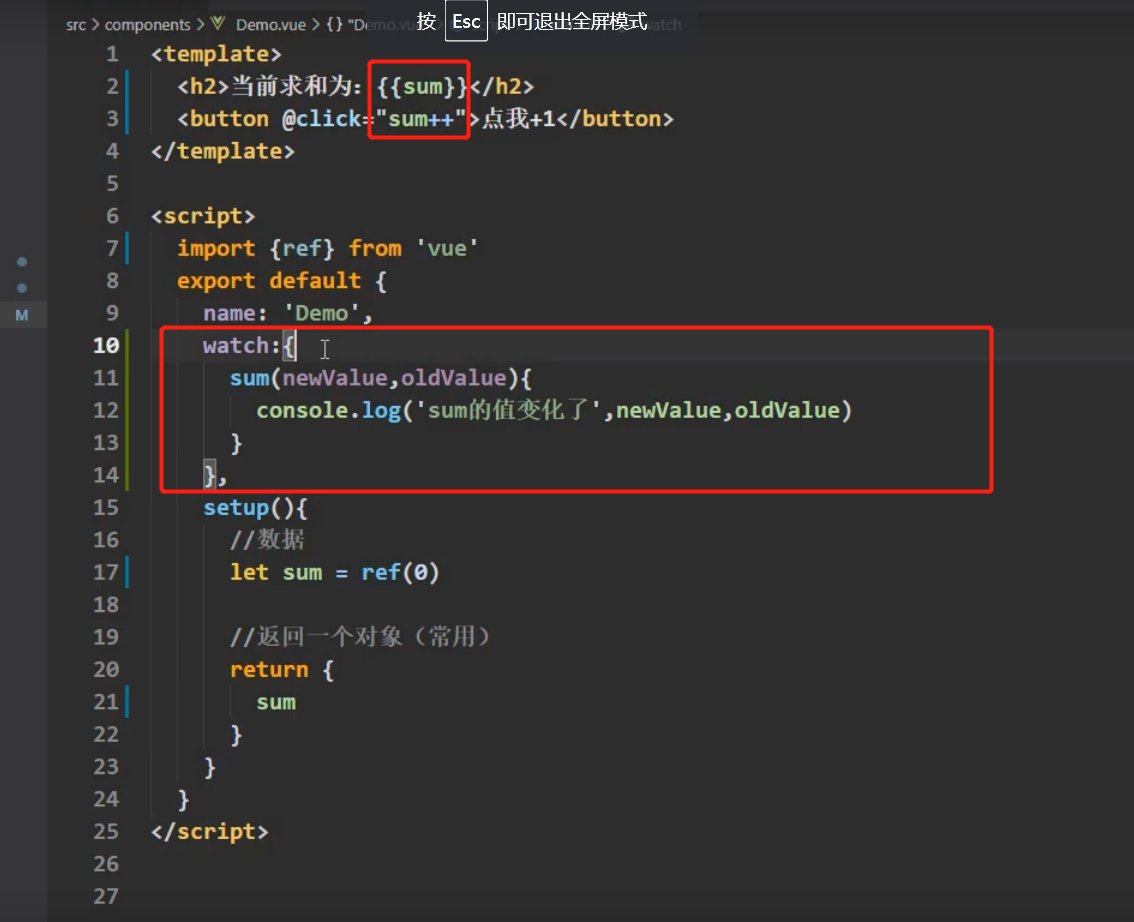Click 'setup()' on line 15

pos(250,508)
